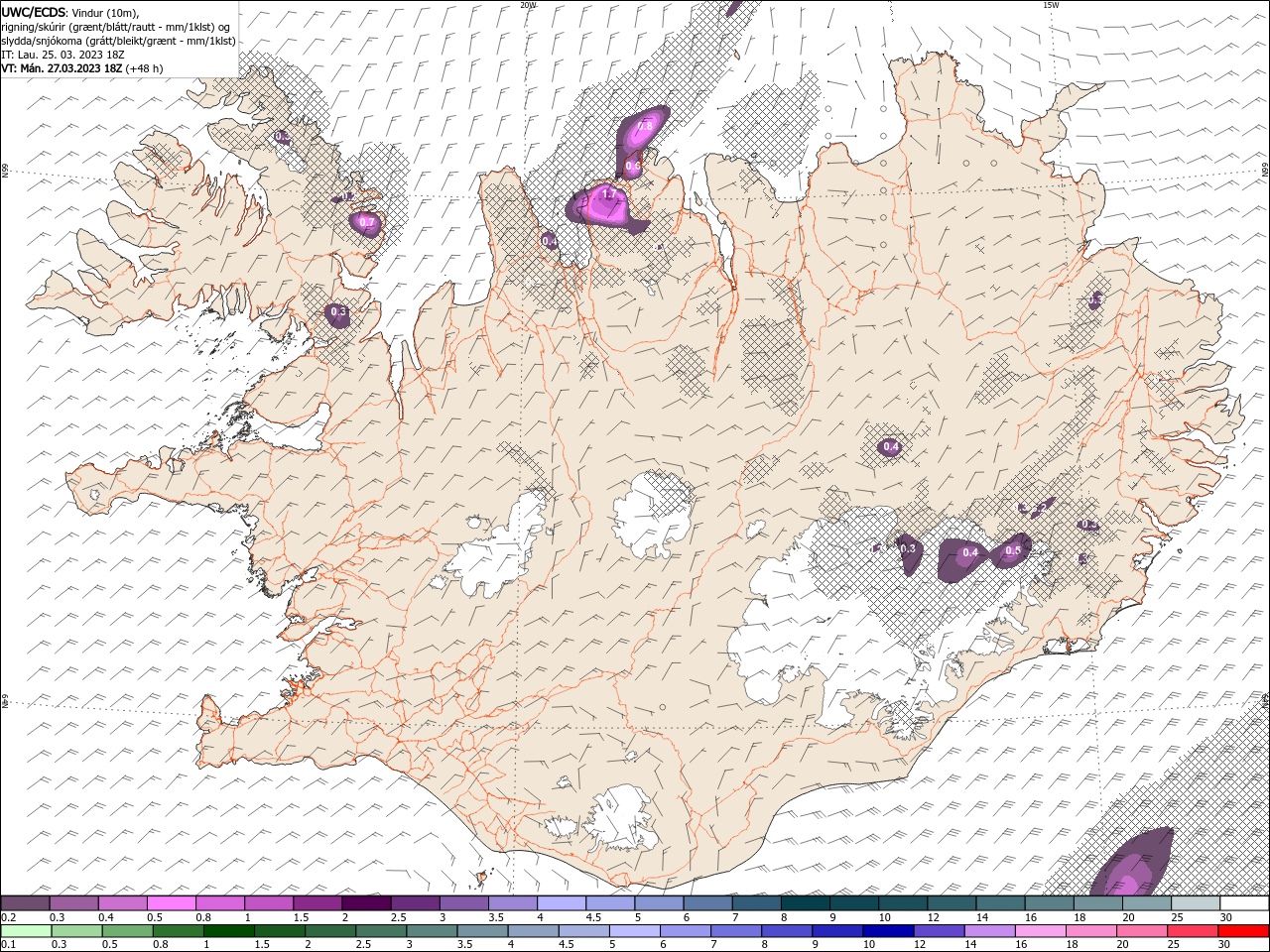The height and width of the screenshot is (952, 1270).
Task: Click the white swatch labeled 30 in snow legend
Action: coord(1244,903)
